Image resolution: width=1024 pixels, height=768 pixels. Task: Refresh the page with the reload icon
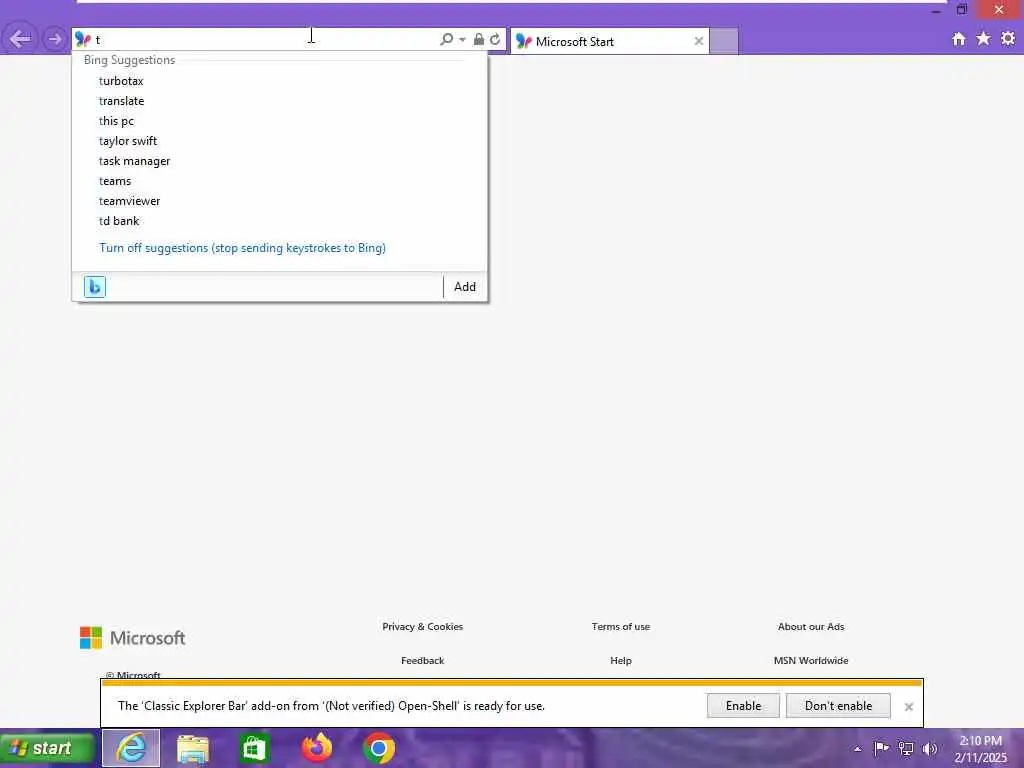tap(495, 39)
